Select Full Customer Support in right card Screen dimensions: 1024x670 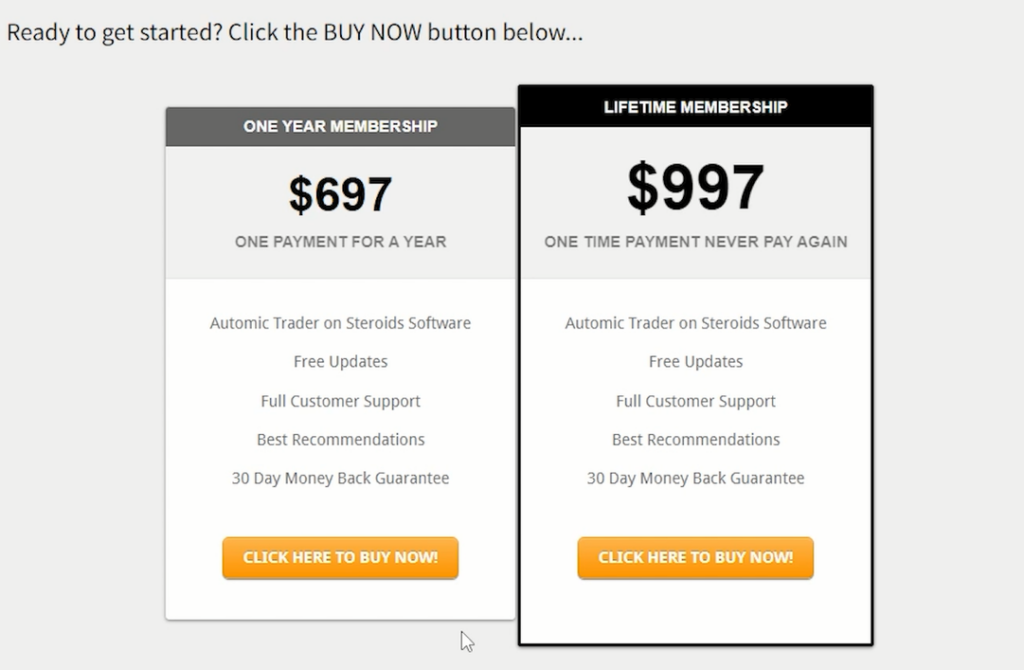coord(695,401)
